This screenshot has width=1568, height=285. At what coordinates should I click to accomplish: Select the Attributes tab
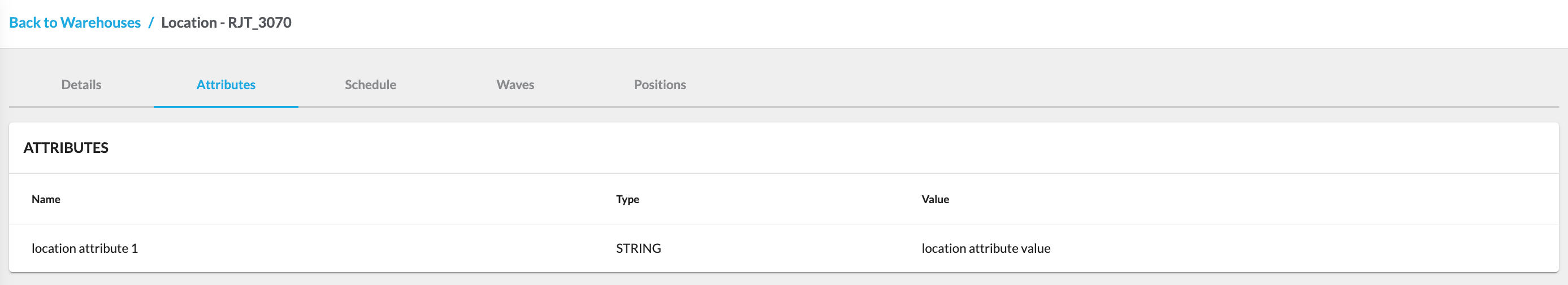226,85
